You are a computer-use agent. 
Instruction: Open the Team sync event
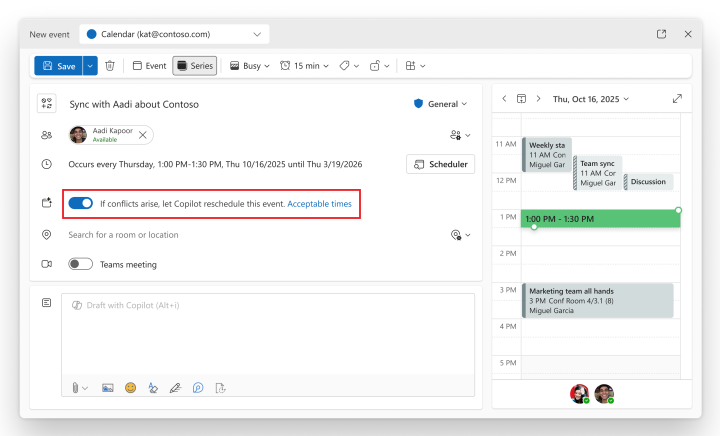pos(597,173)
